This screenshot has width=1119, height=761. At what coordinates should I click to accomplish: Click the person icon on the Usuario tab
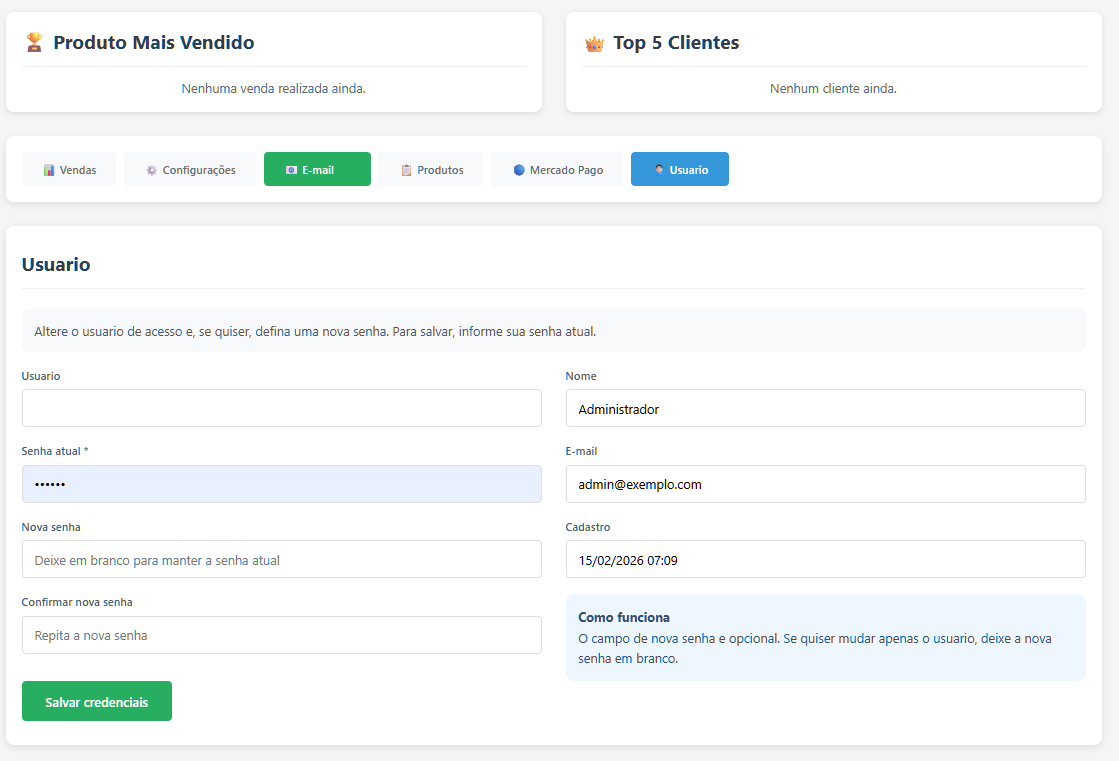click(660, 169)
